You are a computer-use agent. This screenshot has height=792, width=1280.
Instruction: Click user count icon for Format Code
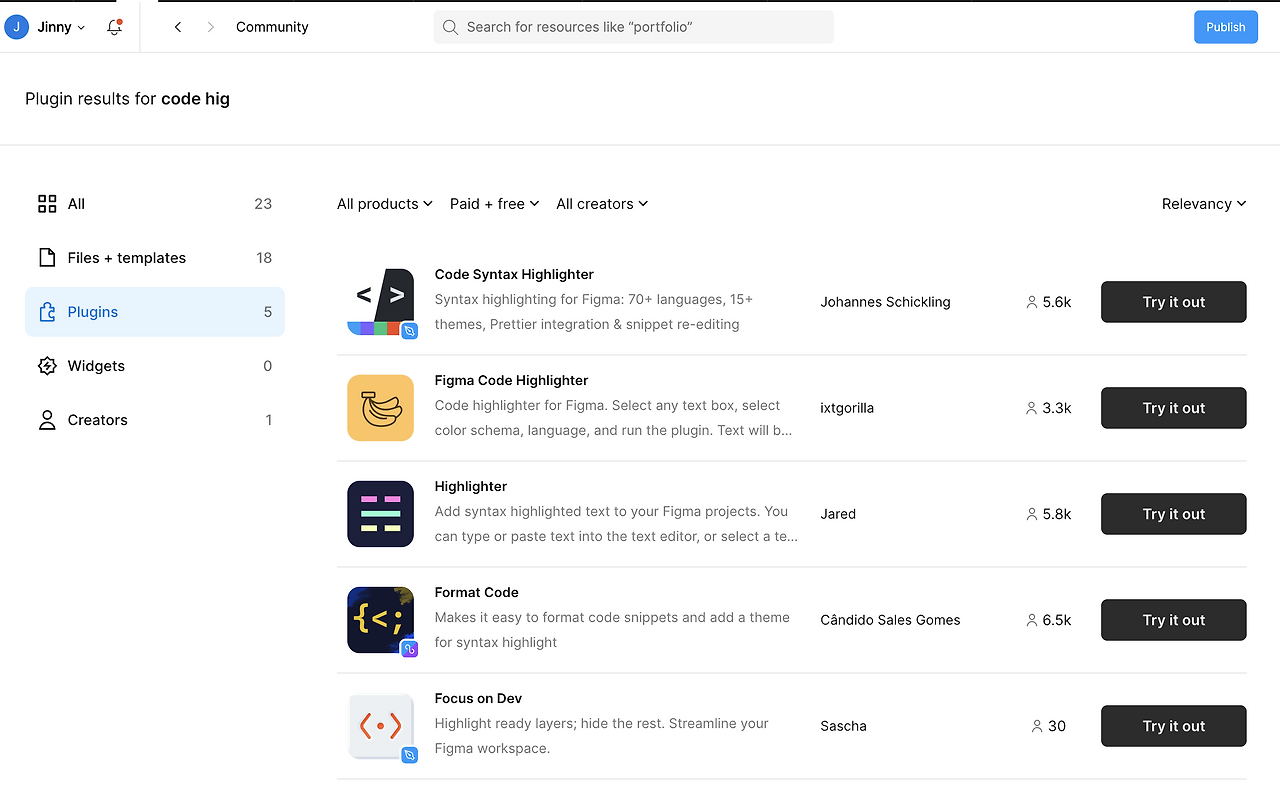click(x=1032, y=620)
